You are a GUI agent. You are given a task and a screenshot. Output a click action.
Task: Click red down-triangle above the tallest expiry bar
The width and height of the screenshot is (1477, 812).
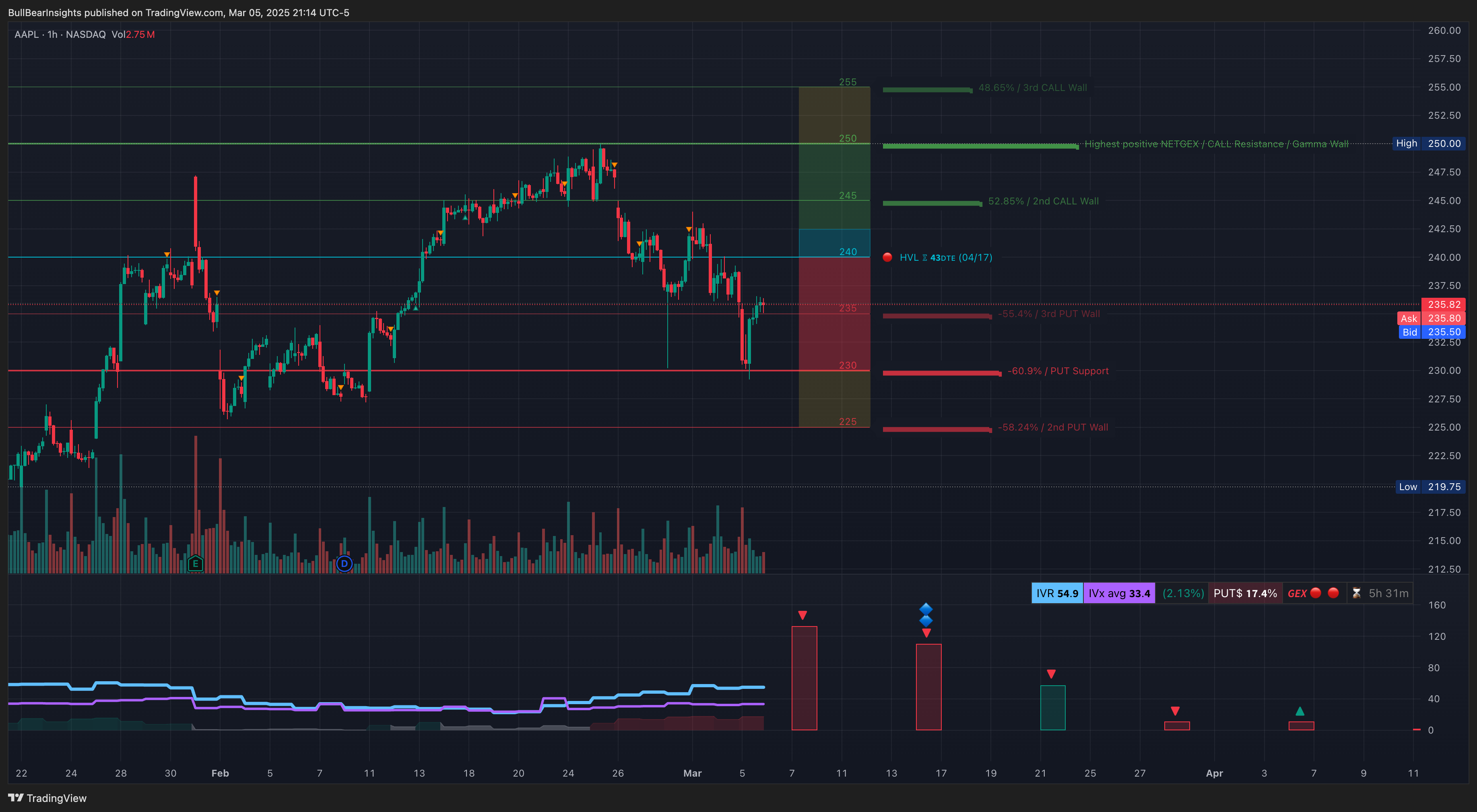coord(803,615)
